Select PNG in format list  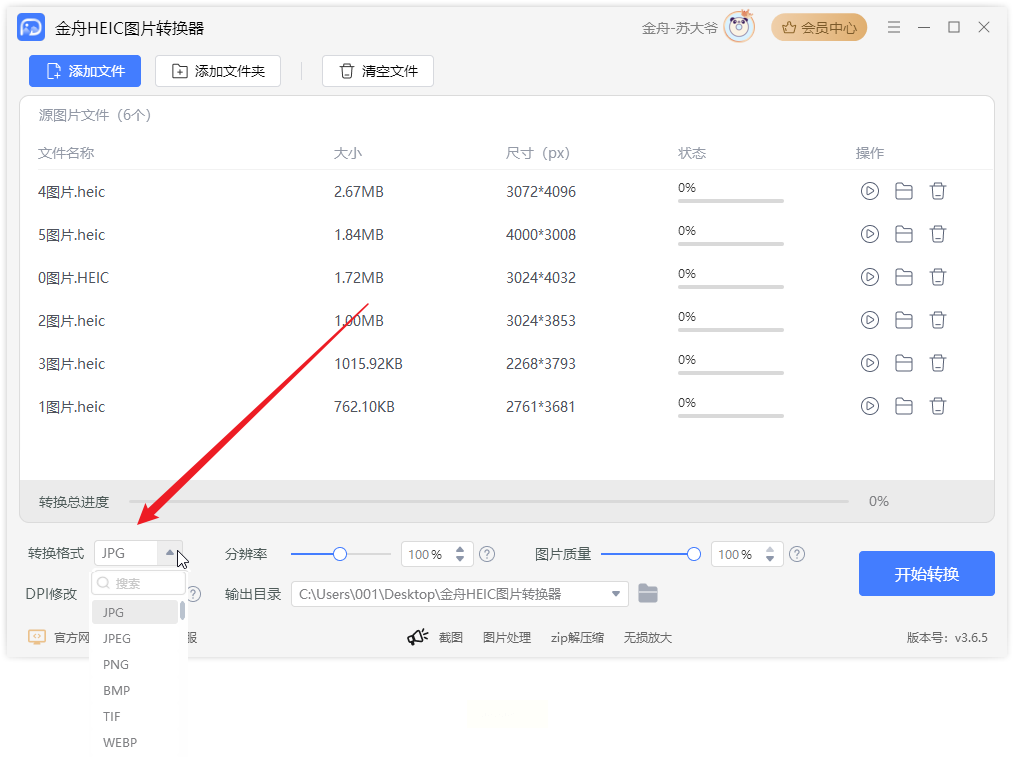(135, 665)
